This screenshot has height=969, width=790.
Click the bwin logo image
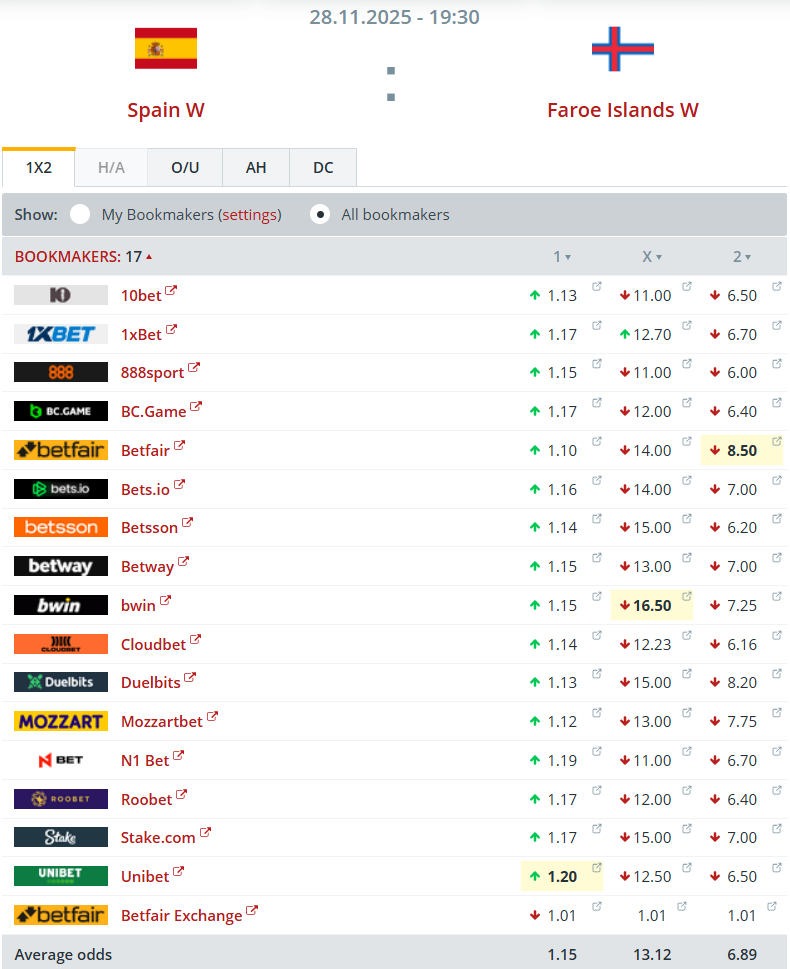[x=61, y=605]
